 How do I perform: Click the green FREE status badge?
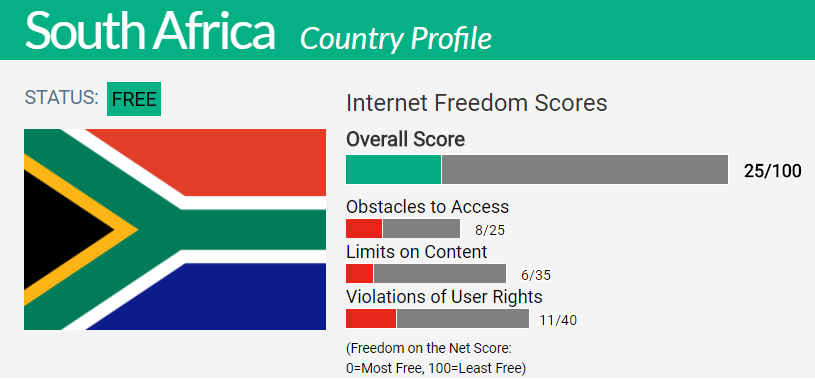pyautogui.click(x=134, y=99)
